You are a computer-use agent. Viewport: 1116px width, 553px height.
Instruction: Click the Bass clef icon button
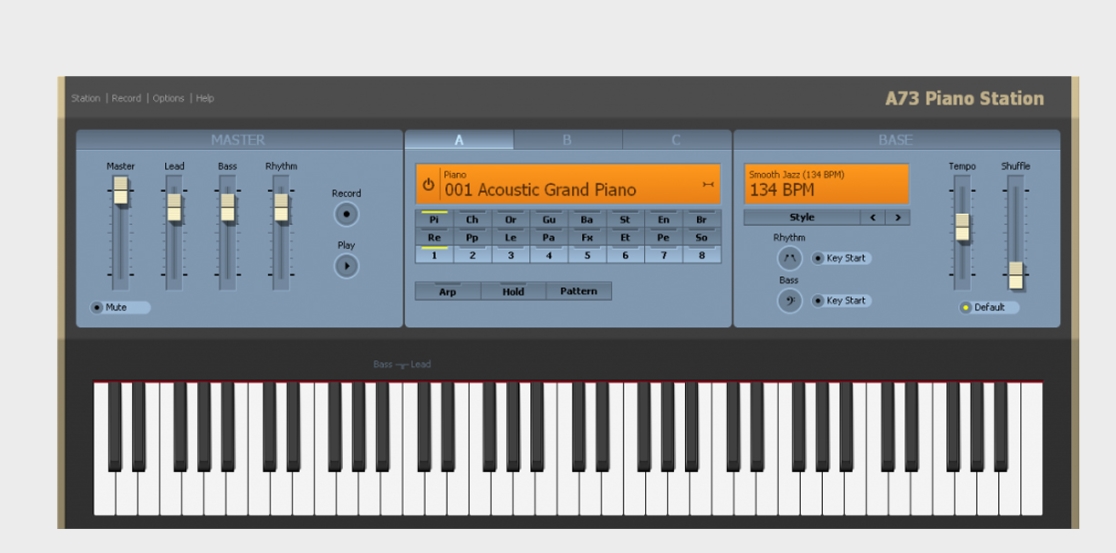(x=789, y=300)
